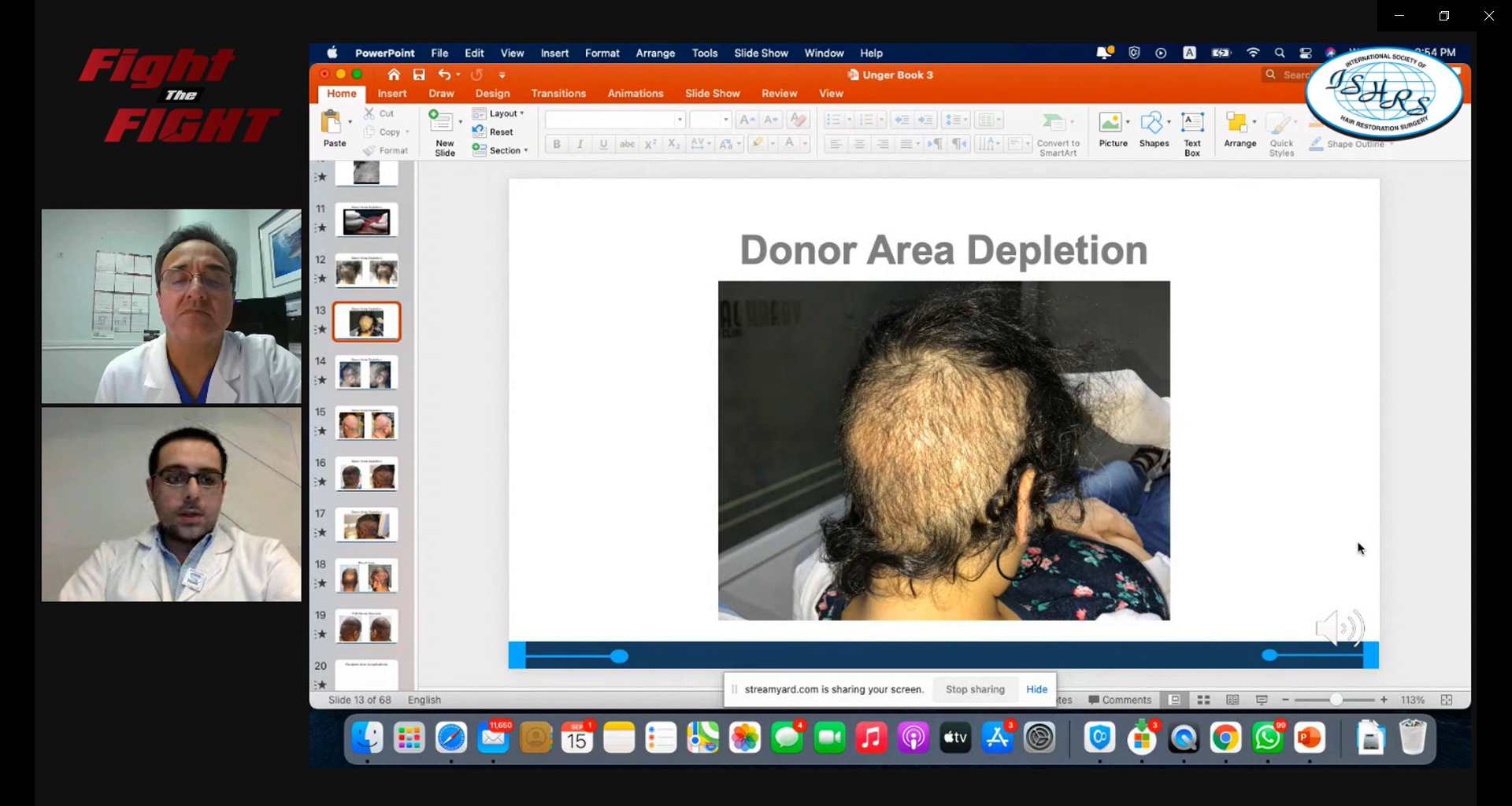
Task: Toggle Strikethrough formatting
Action: click(627, 144)
